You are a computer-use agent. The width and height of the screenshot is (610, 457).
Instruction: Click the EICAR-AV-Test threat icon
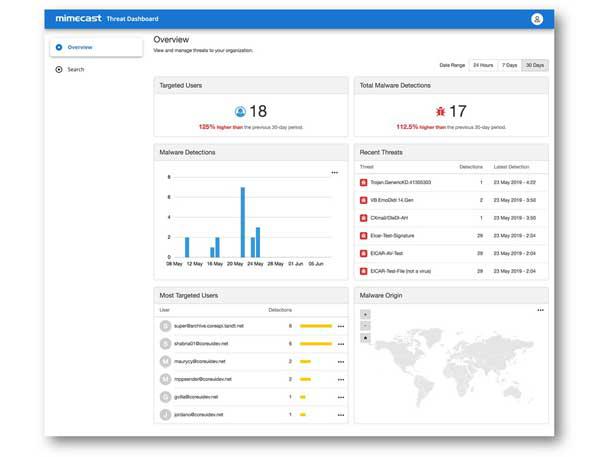pos(363,252)
